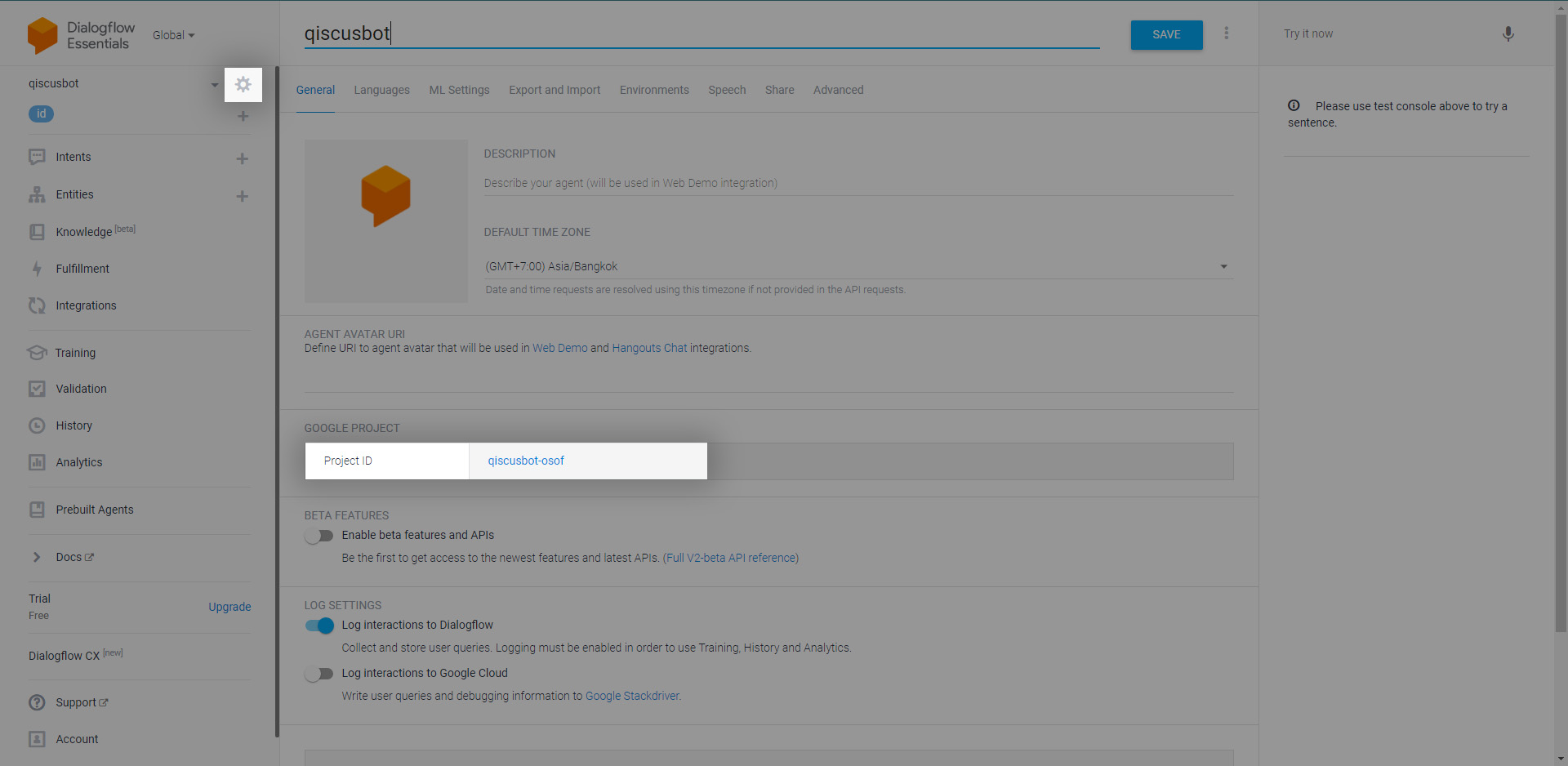Open the Google Stackdriver link
This screenshot has width=1568, height=766.
[632, 695]
